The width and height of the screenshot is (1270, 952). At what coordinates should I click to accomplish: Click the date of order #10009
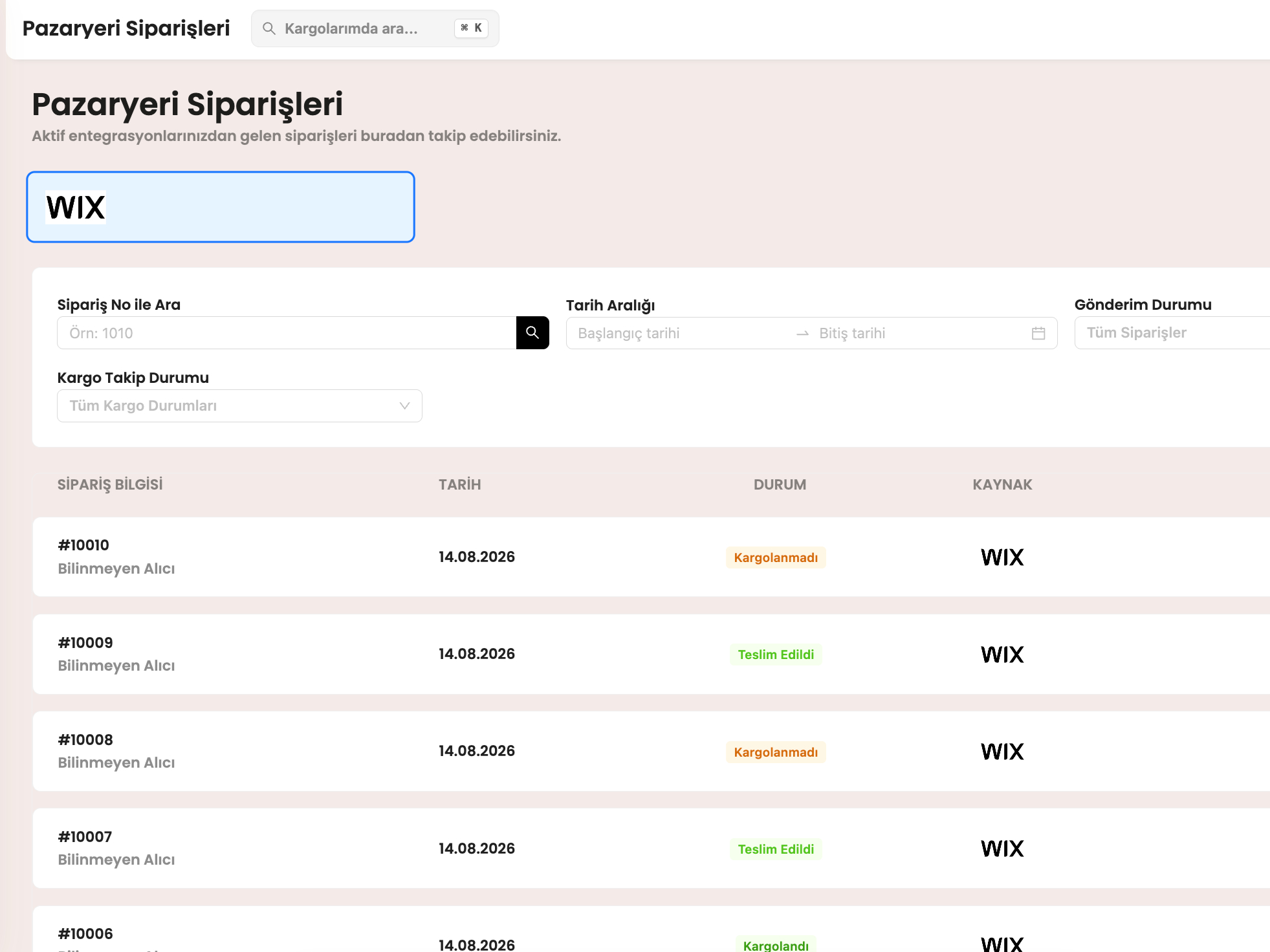click(477, 654)
